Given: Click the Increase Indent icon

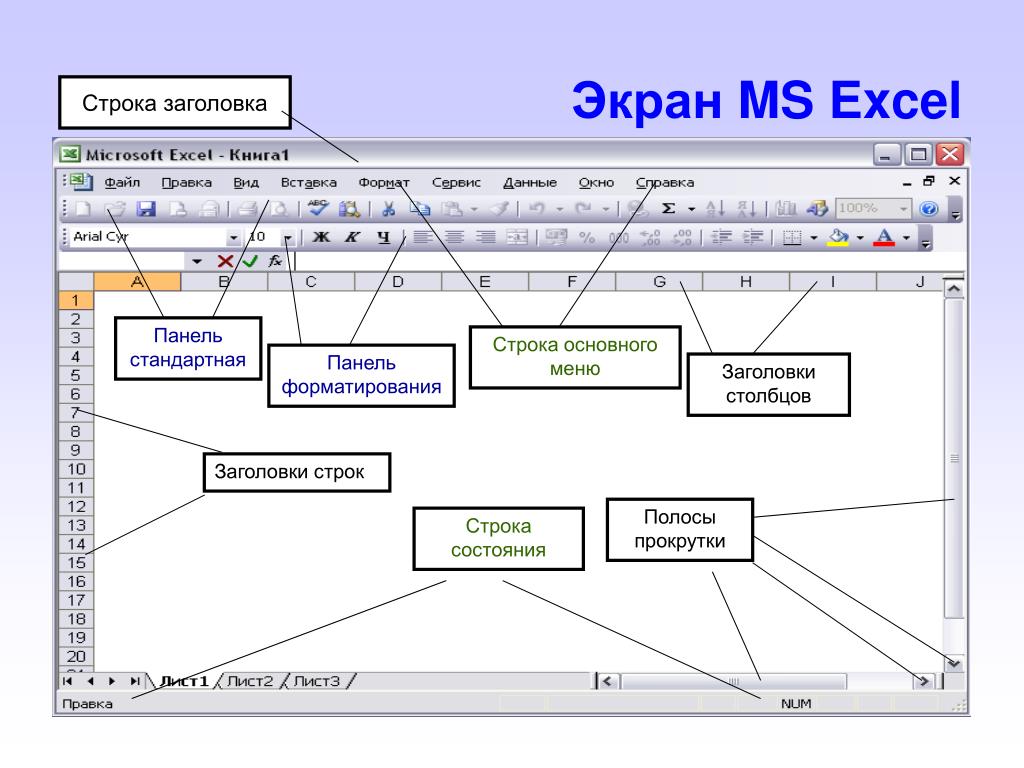Looking at the screenshot, I should (x=753, y=237).
